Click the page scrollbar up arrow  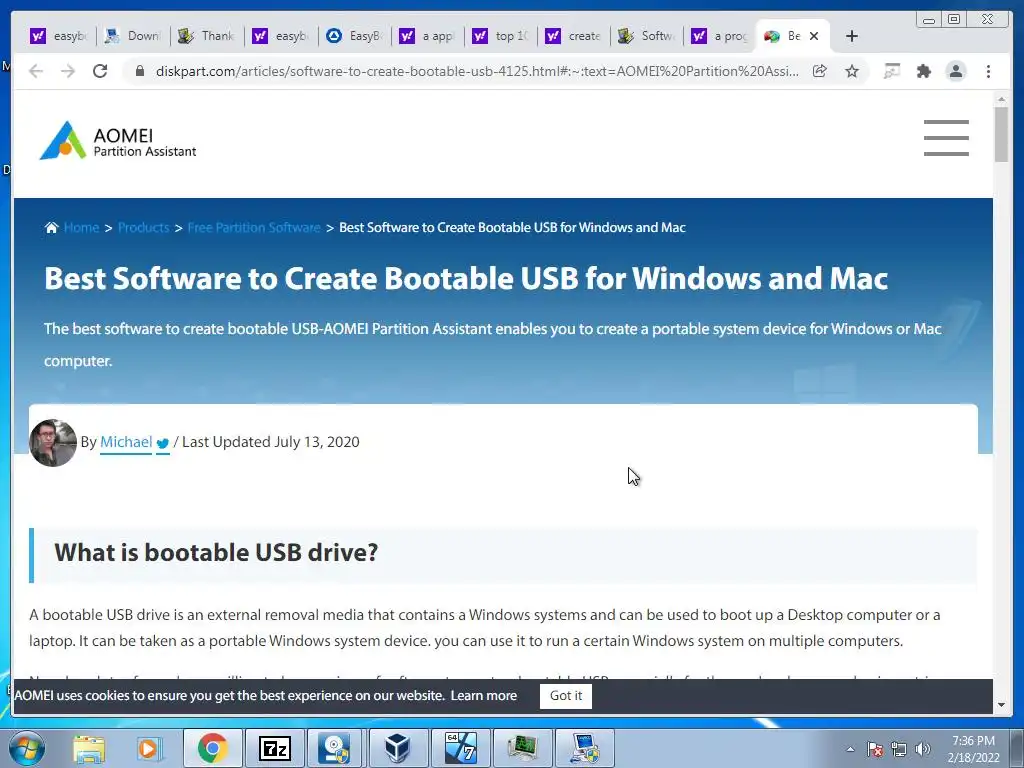click(x=1001, y=99)
